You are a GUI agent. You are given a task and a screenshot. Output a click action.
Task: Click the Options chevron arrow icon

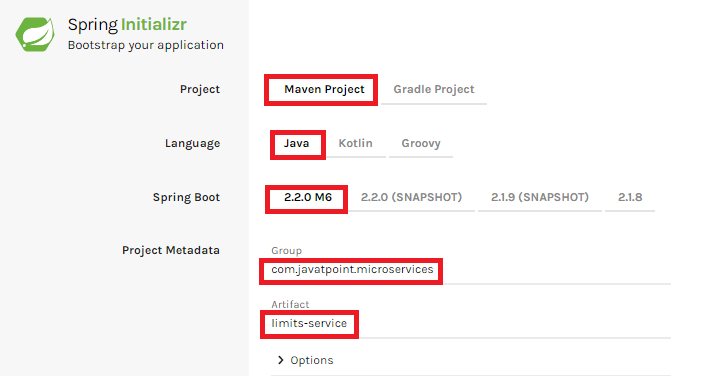click(x=281, y=360)
